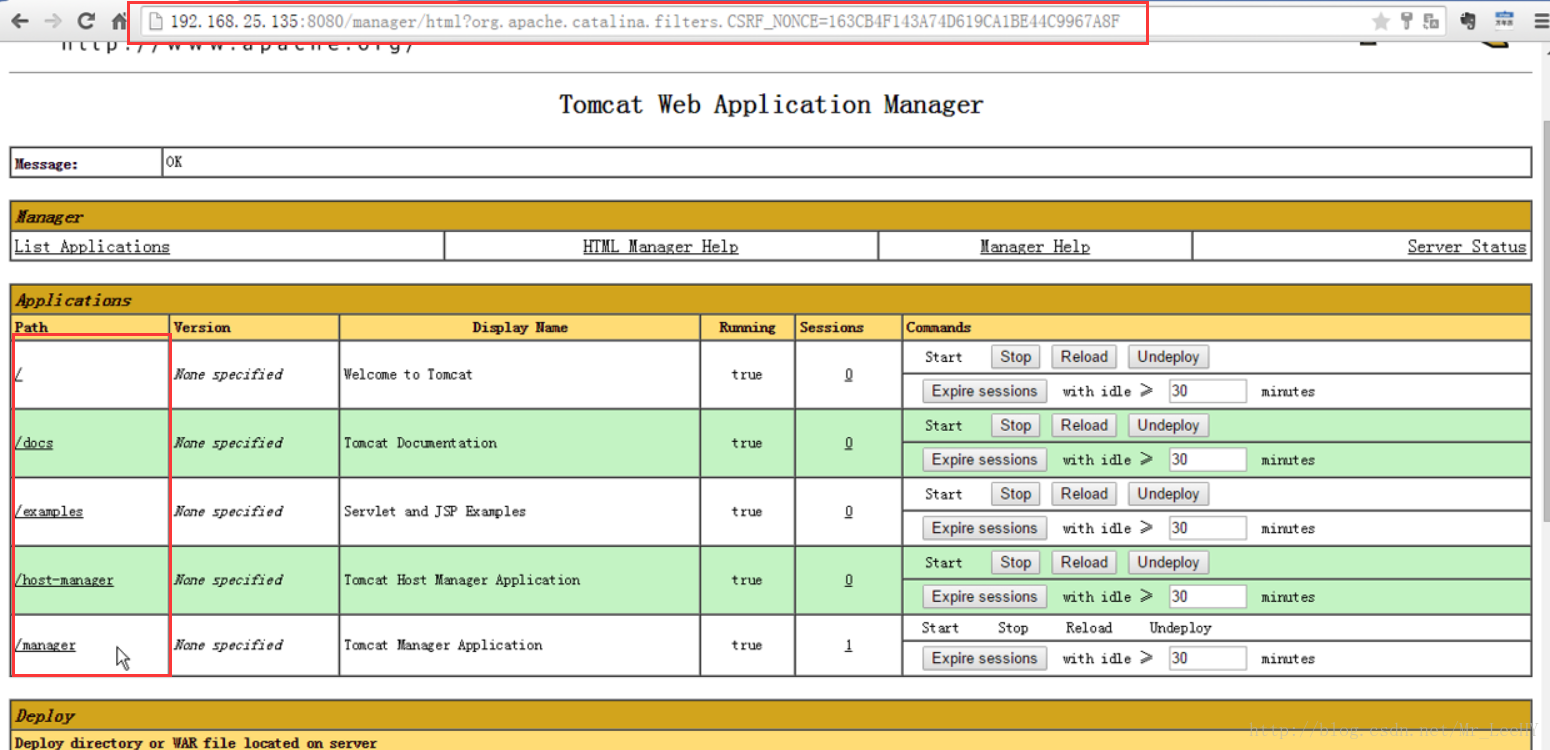Viewport: 1550px width, 750px height.
Task: Undeploy the Welcome to Tomcat application
Action: point(1167,357)
